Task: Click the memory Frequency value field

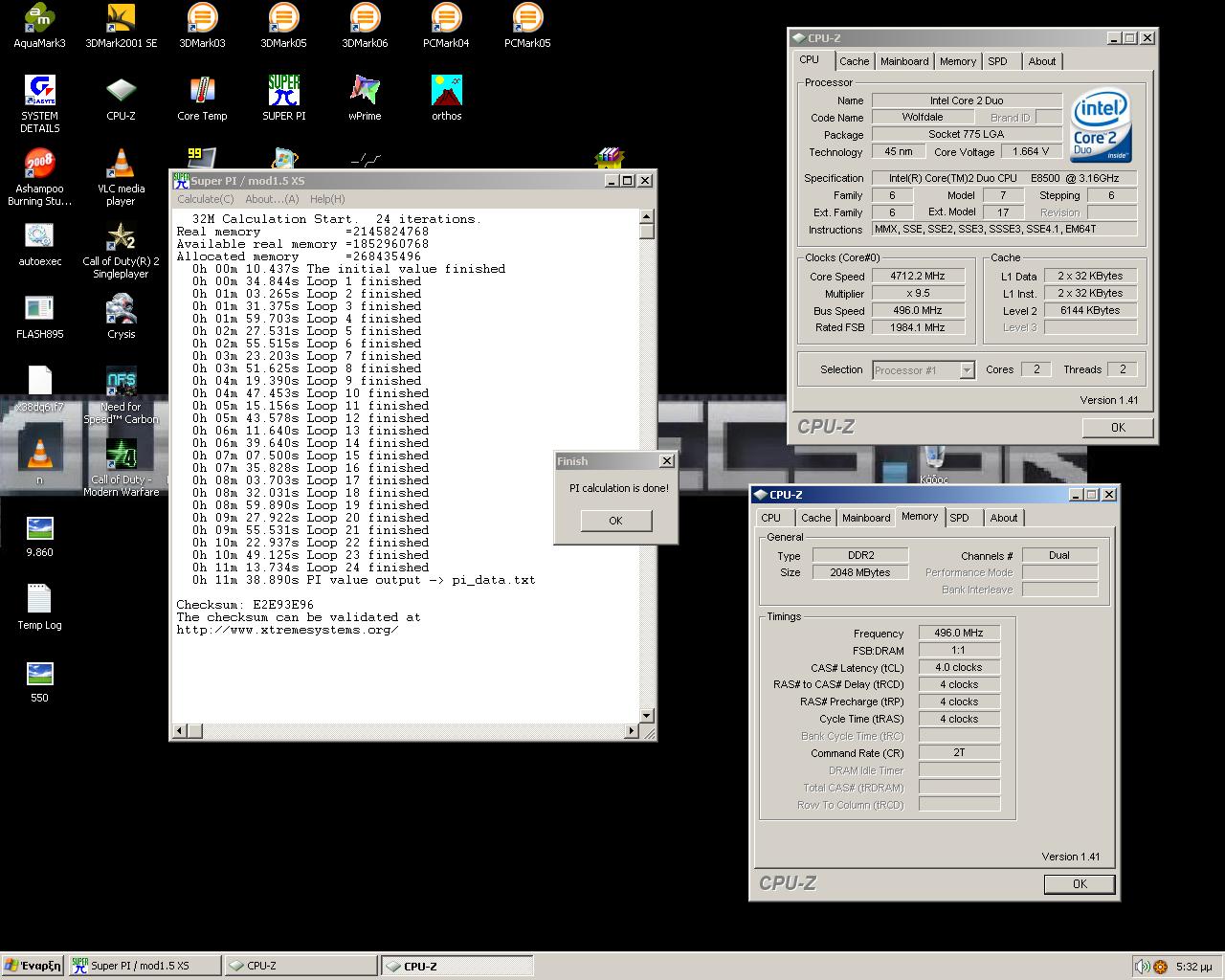Action: click(x=959, y=633)
